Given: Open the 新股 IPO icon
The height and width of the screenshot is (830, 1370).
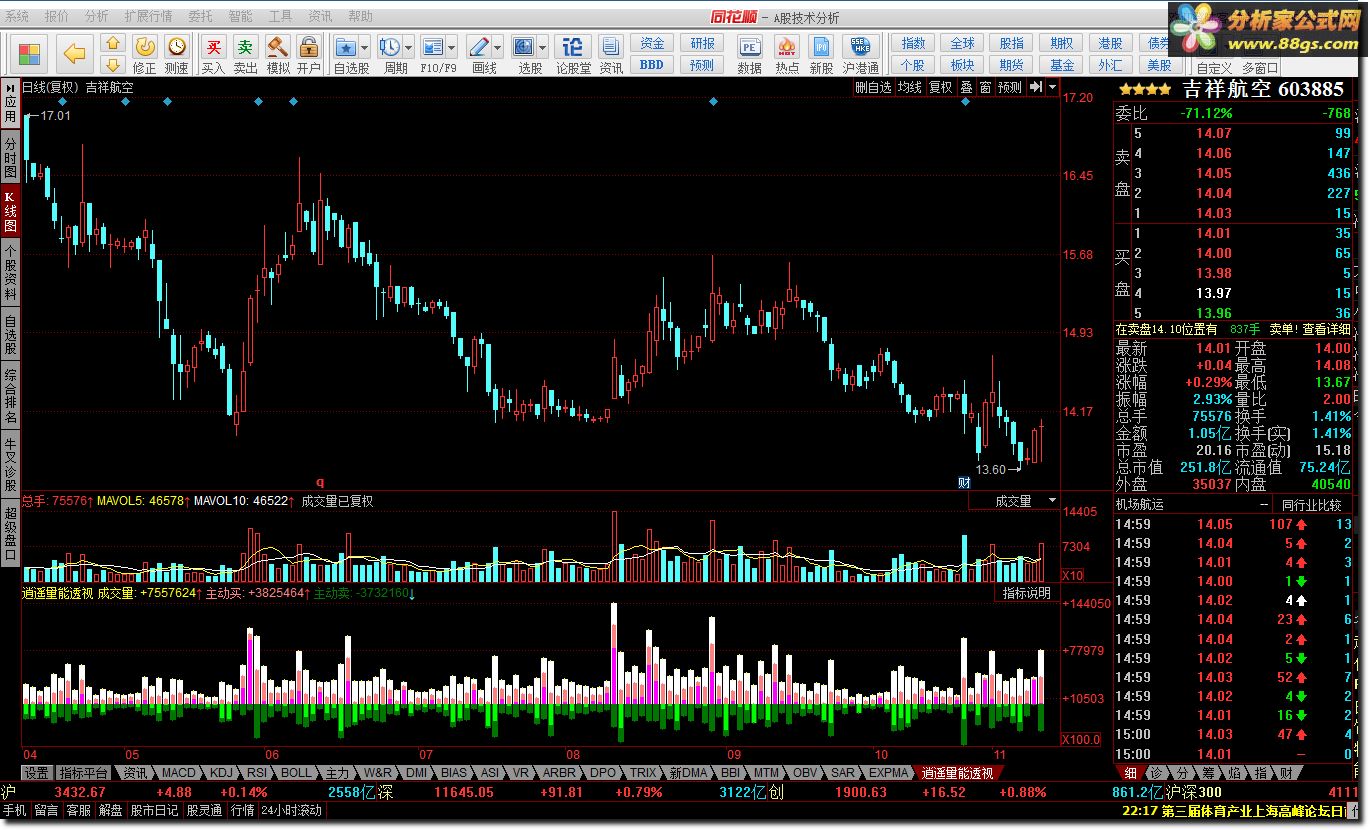Looking at the screenshot, I should pos(821,47).
